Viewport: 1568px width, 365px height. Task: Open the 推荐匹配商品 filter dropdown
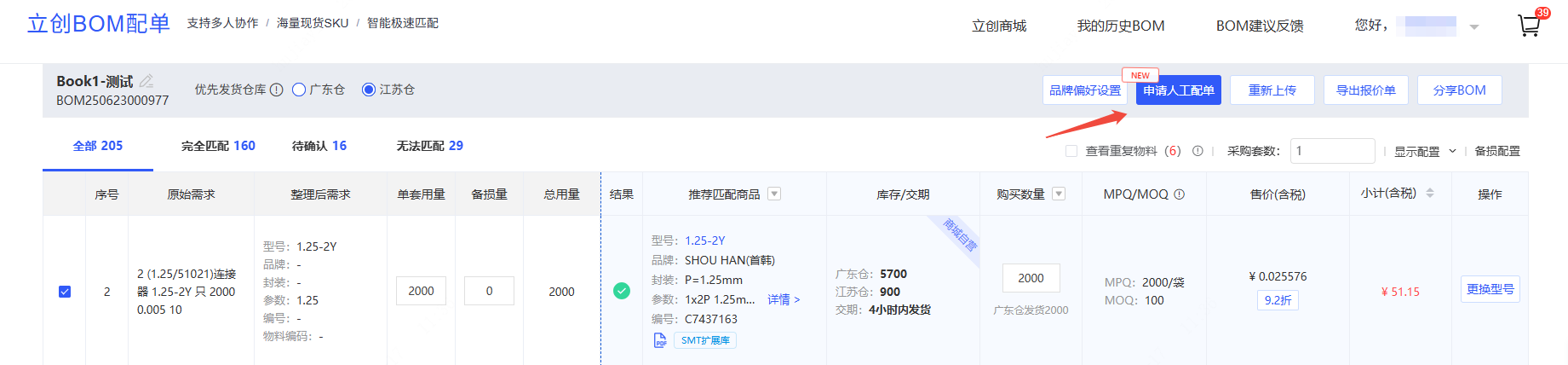pos(774,194)
